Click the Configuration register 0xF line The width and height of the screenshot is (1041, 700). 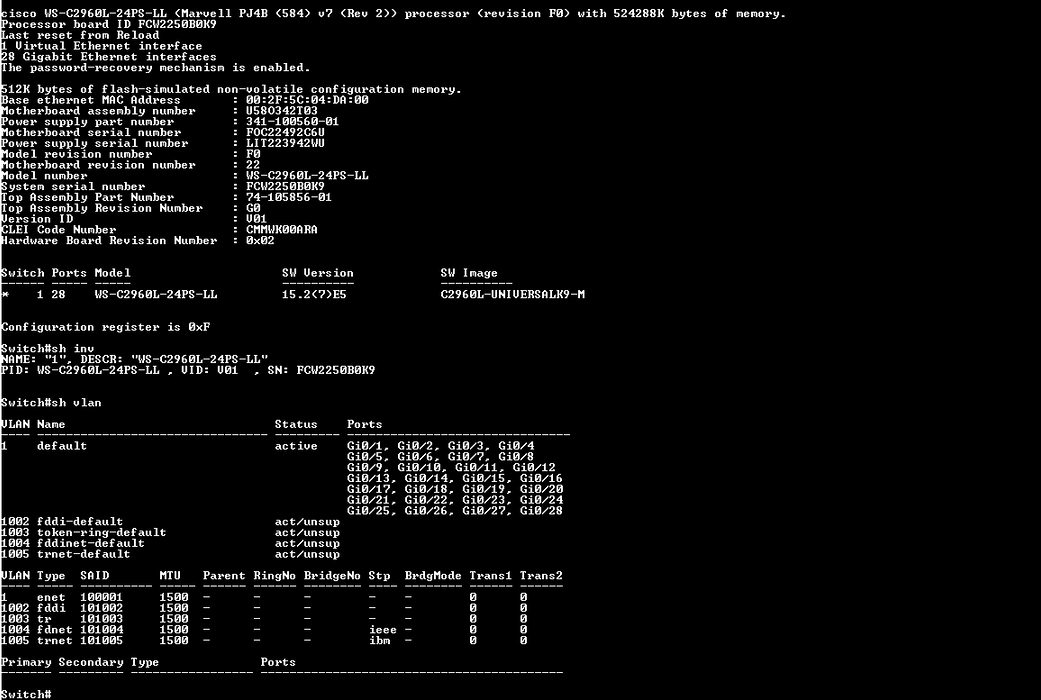[x=106, y=327]
